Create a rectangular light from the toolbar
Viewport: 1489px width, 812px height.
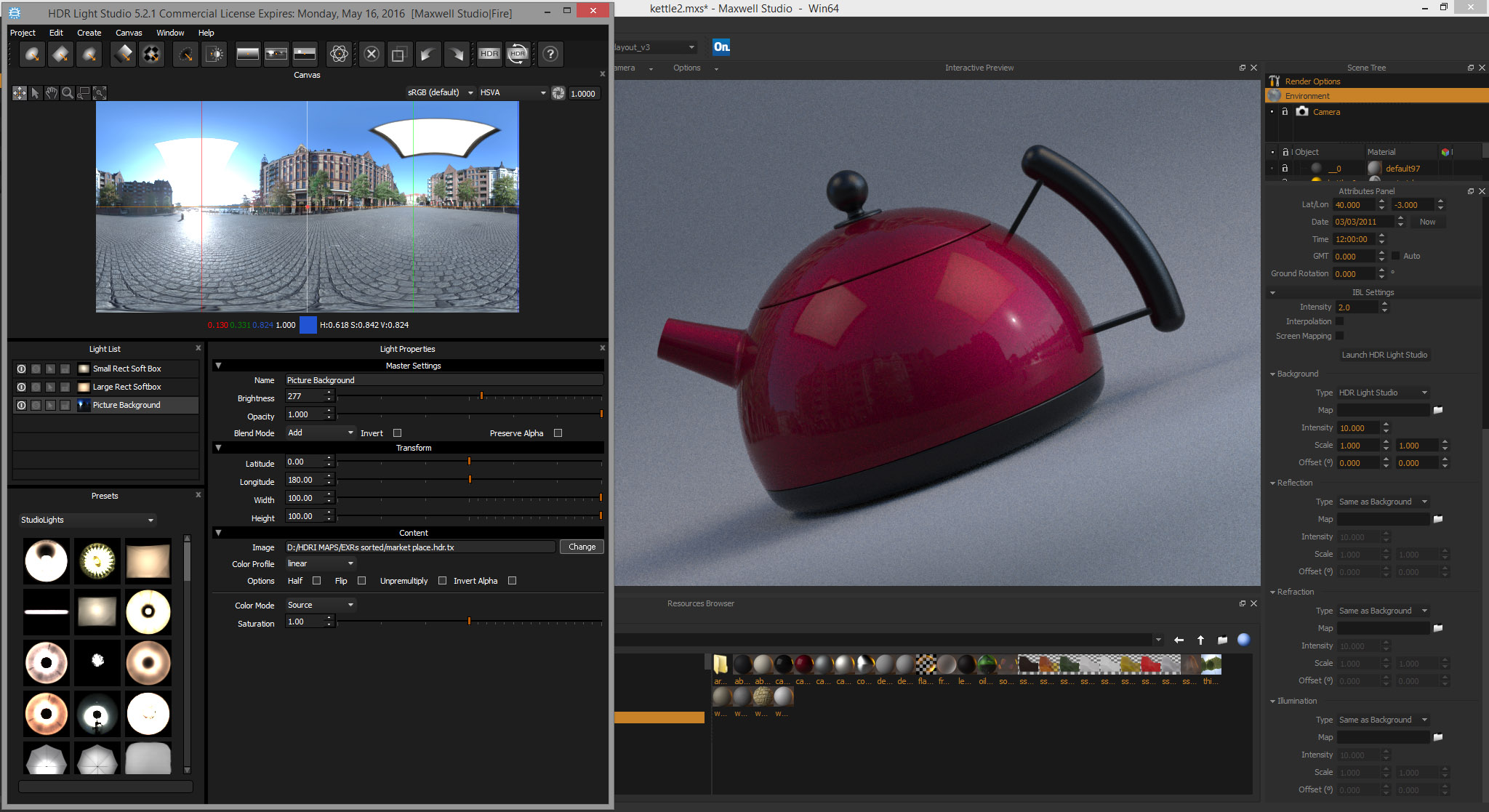point(61,55)
